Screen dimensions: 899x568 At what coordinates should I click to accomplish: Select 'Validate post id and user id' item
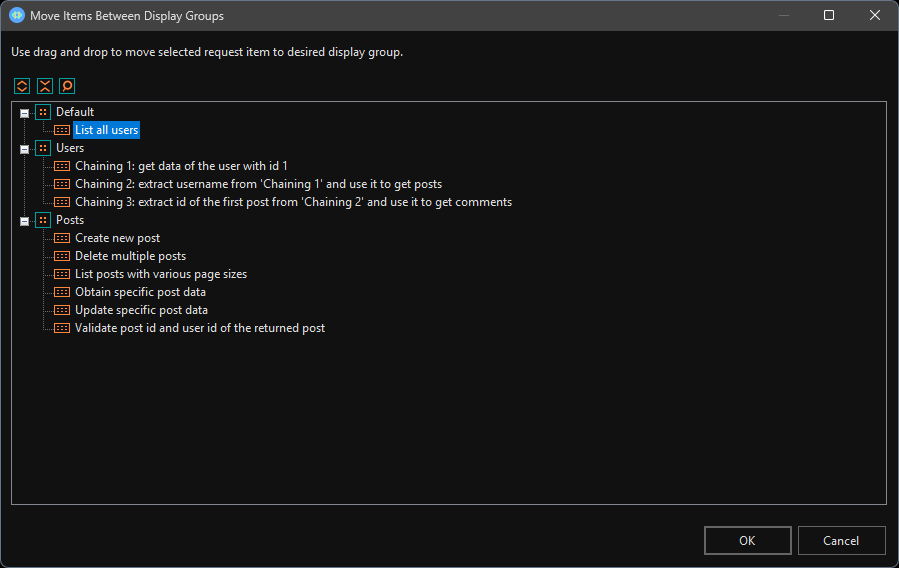tap(200, 328)
